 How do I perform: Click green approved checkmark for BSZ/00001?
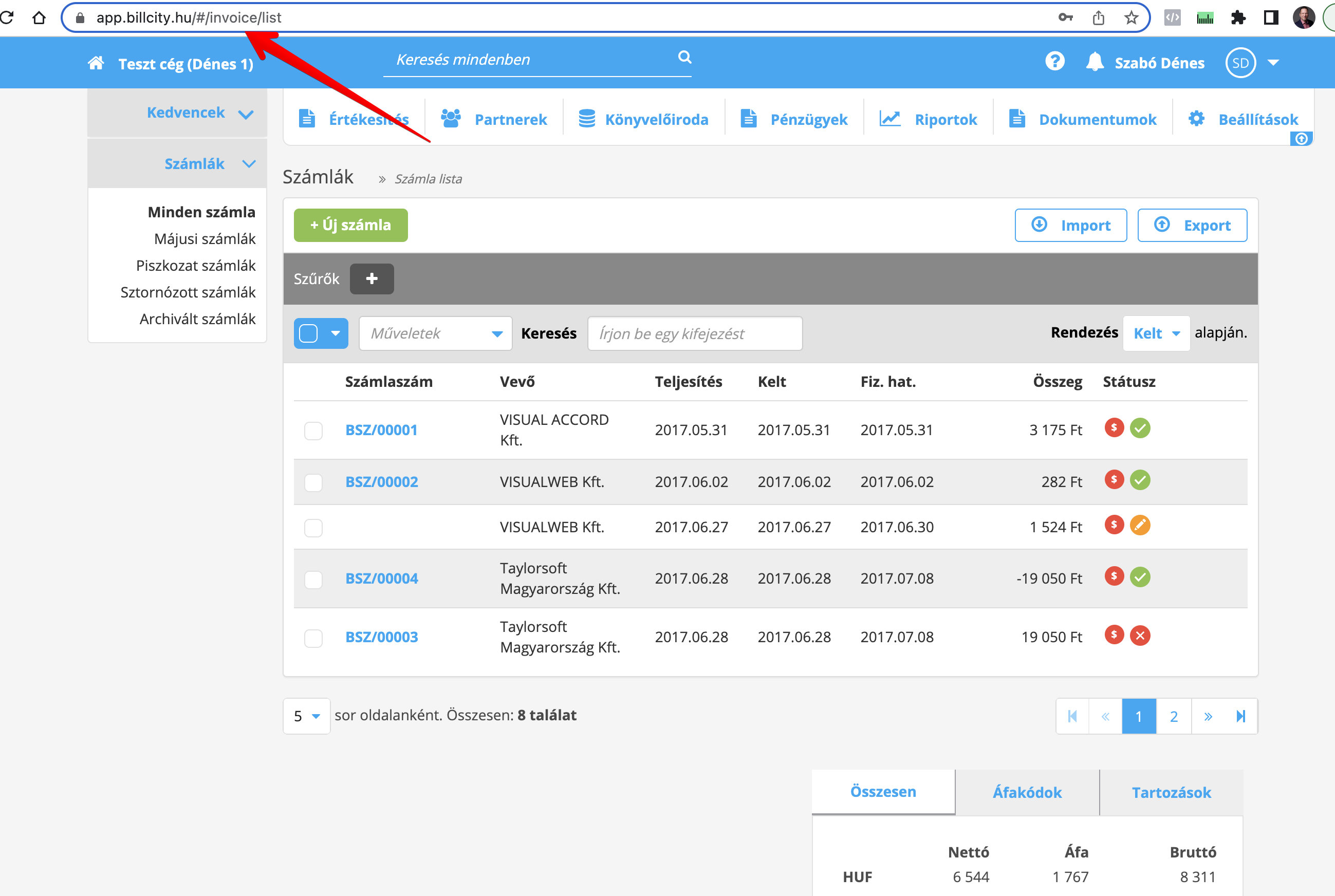pos(1140,428)
